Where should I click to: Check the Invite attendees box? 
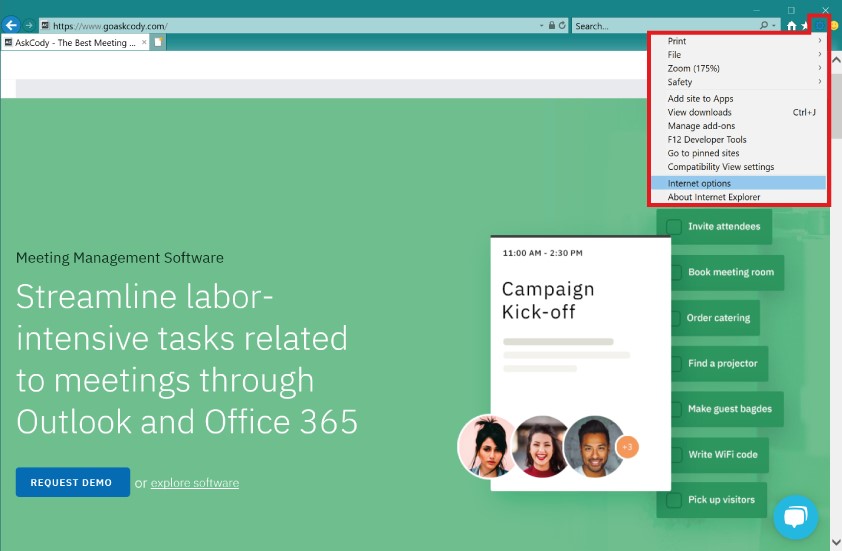tap(673, 227)
